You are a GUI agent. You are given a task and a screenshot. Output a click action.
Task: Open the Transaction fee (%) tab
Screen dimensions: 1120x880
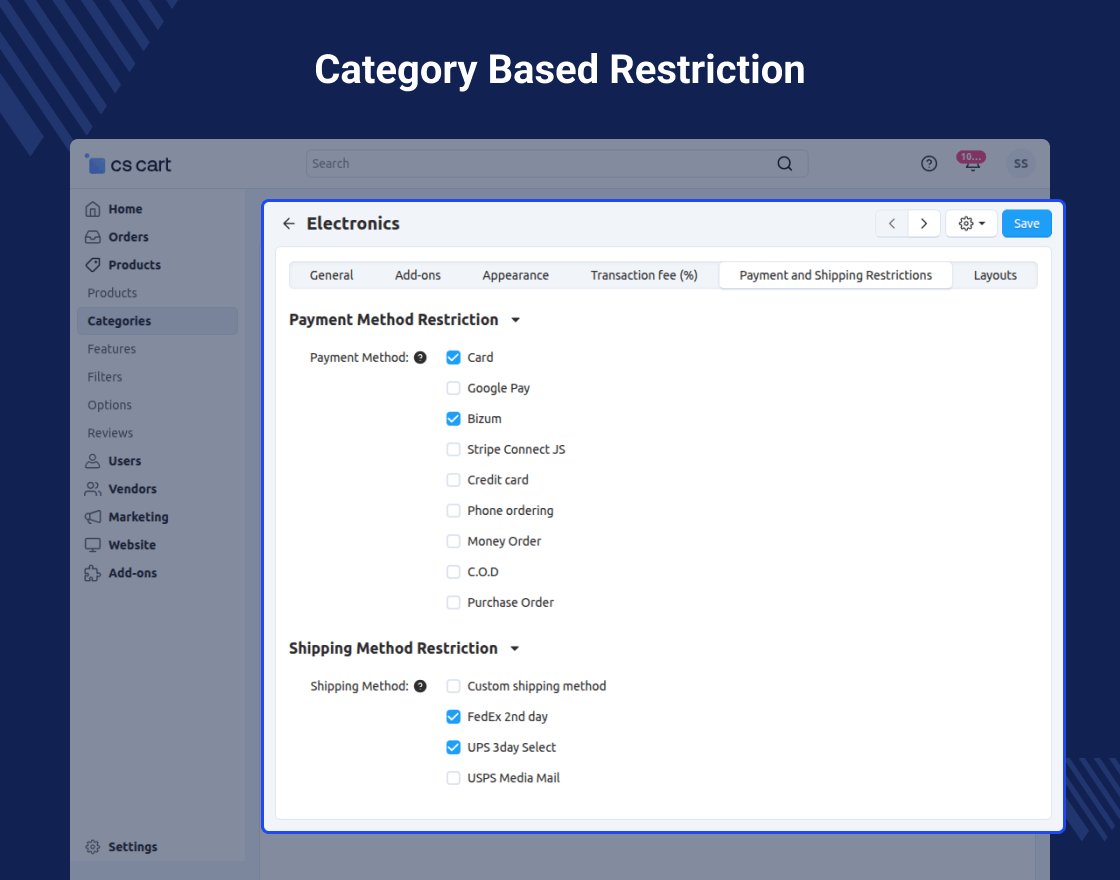[644, 276]
